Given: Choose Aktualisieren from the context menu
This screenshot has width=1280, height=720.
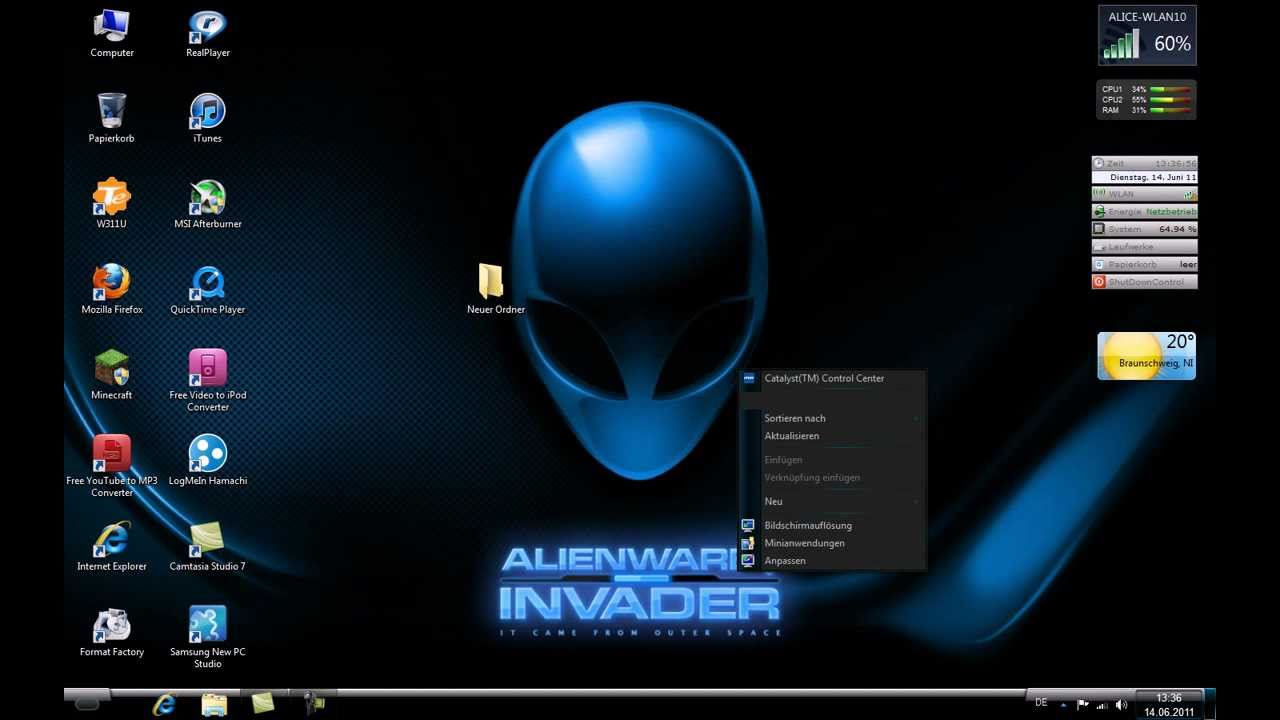Looking at the screenshot, I should click(x=833, y=436).
